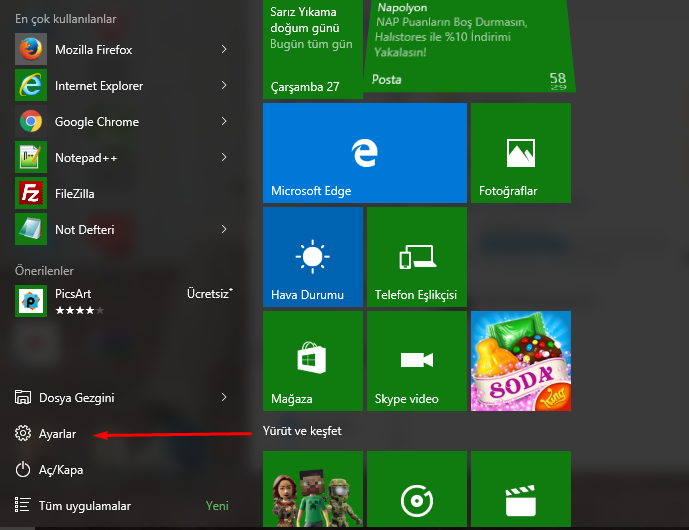Click the Önerilenler heading
Viewport: 689px width, 530px height.
tap(44, 271)
